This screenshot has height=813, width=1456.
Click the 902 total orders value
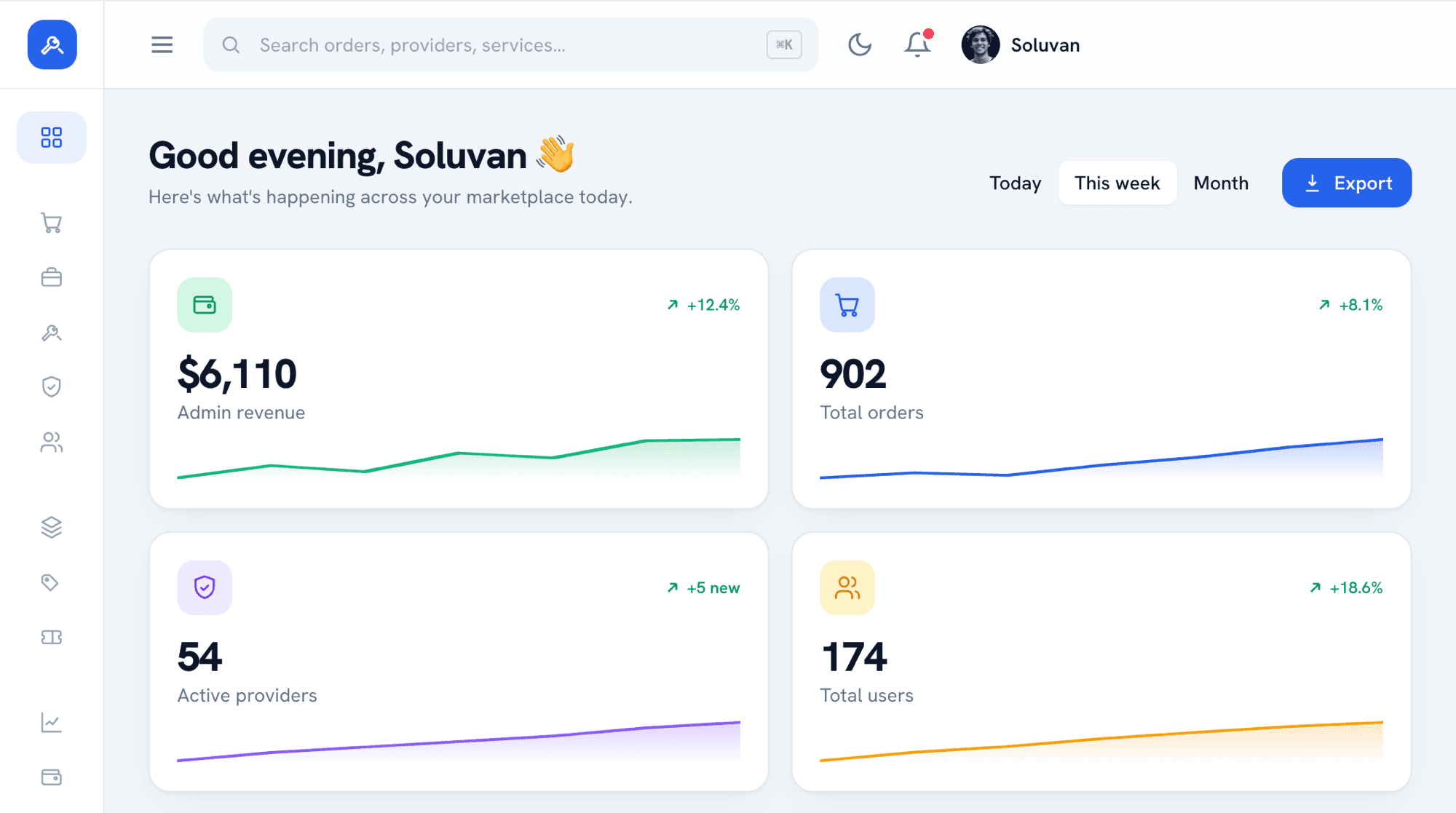(x=853, y=374)
